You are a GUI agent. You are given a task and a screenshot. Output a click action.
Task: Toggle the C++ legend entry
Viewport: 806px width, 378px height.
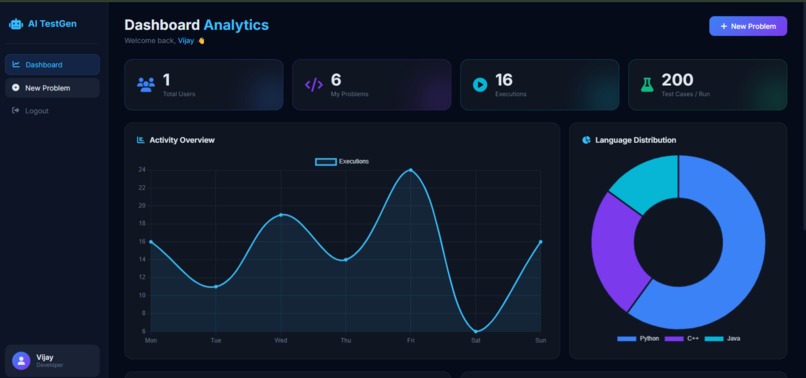pos(682,338)
